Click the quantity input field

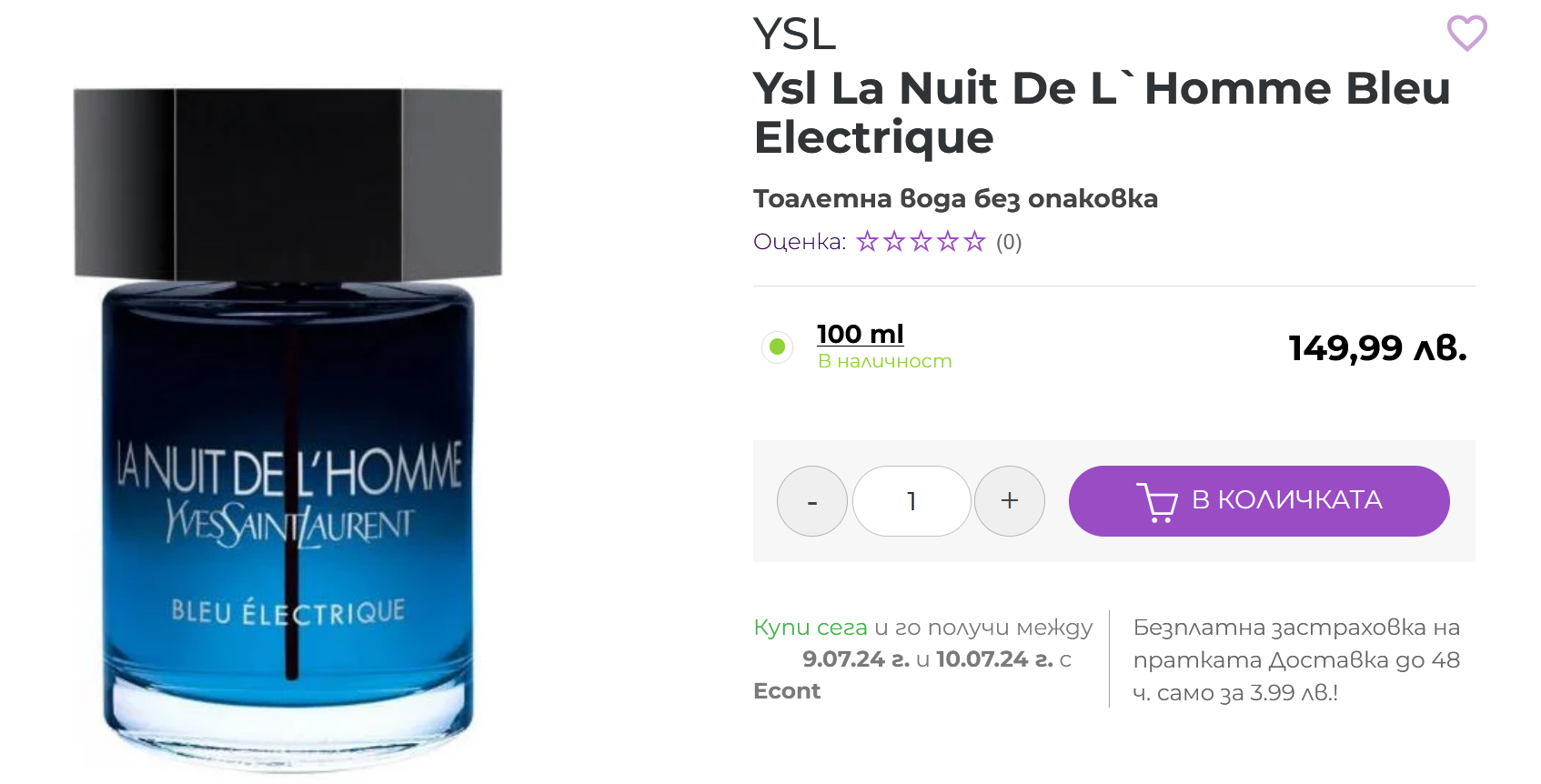tap(912, 501)
